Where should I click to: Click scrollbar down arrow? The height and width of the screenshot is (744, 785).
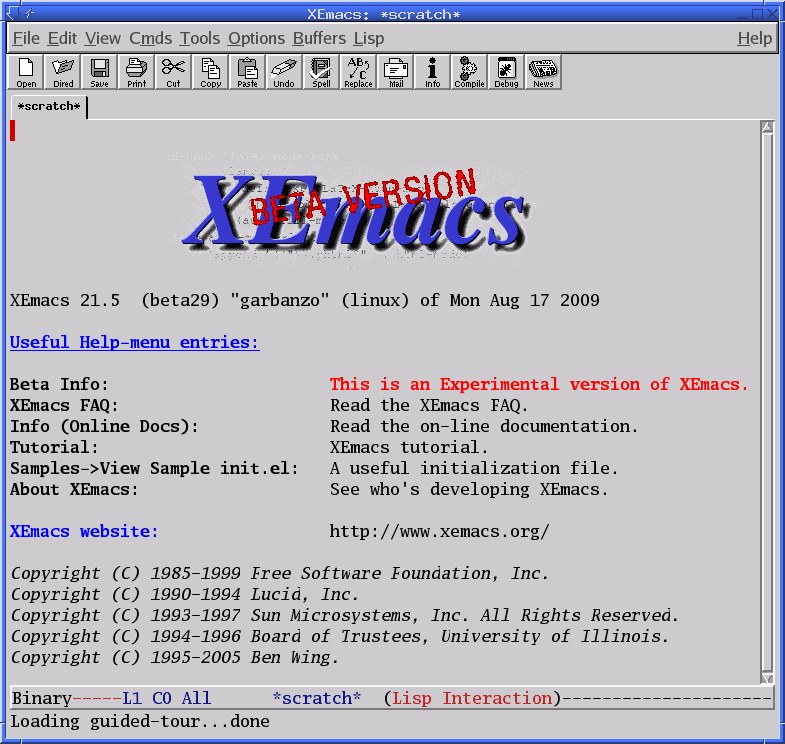tap(767, 678)
